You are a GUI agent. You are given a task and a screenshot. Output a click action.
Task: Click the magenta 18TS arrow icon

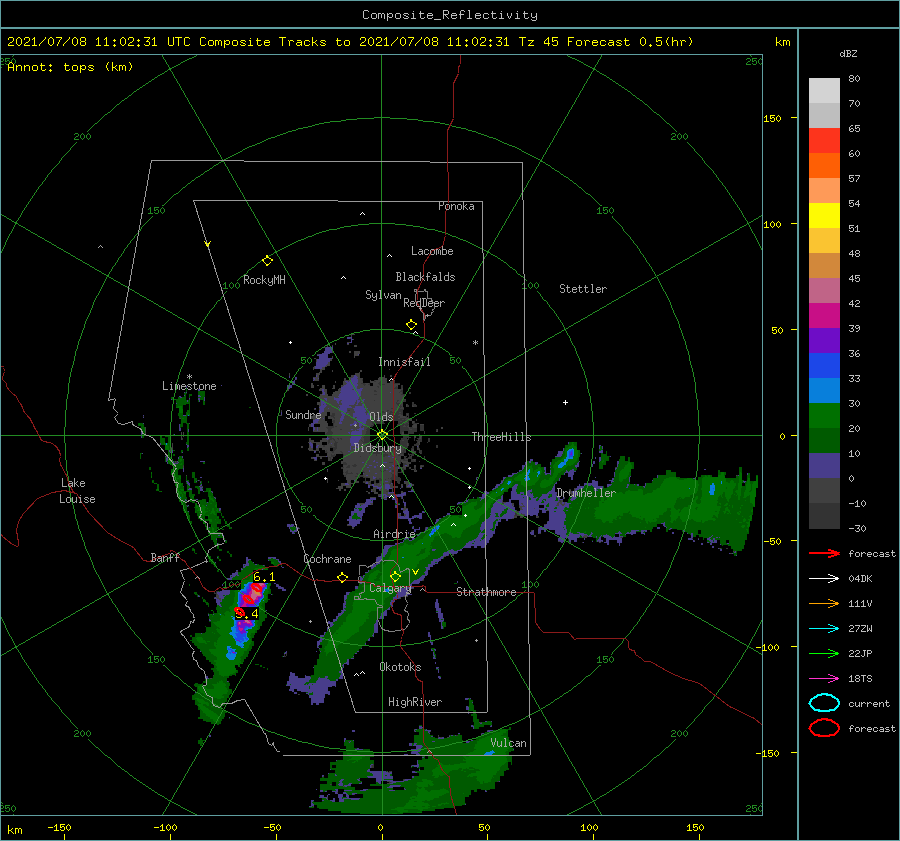pyautogui.click(x=824, y=679)
